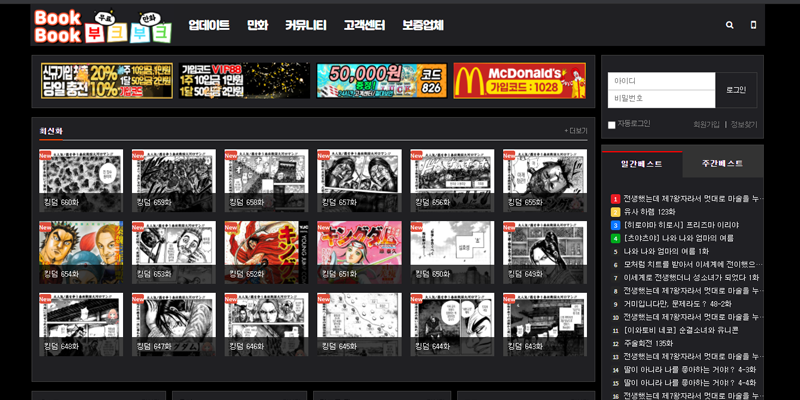Click the 회원가입 link
This screenshot has width=800, height=400.
706,124
